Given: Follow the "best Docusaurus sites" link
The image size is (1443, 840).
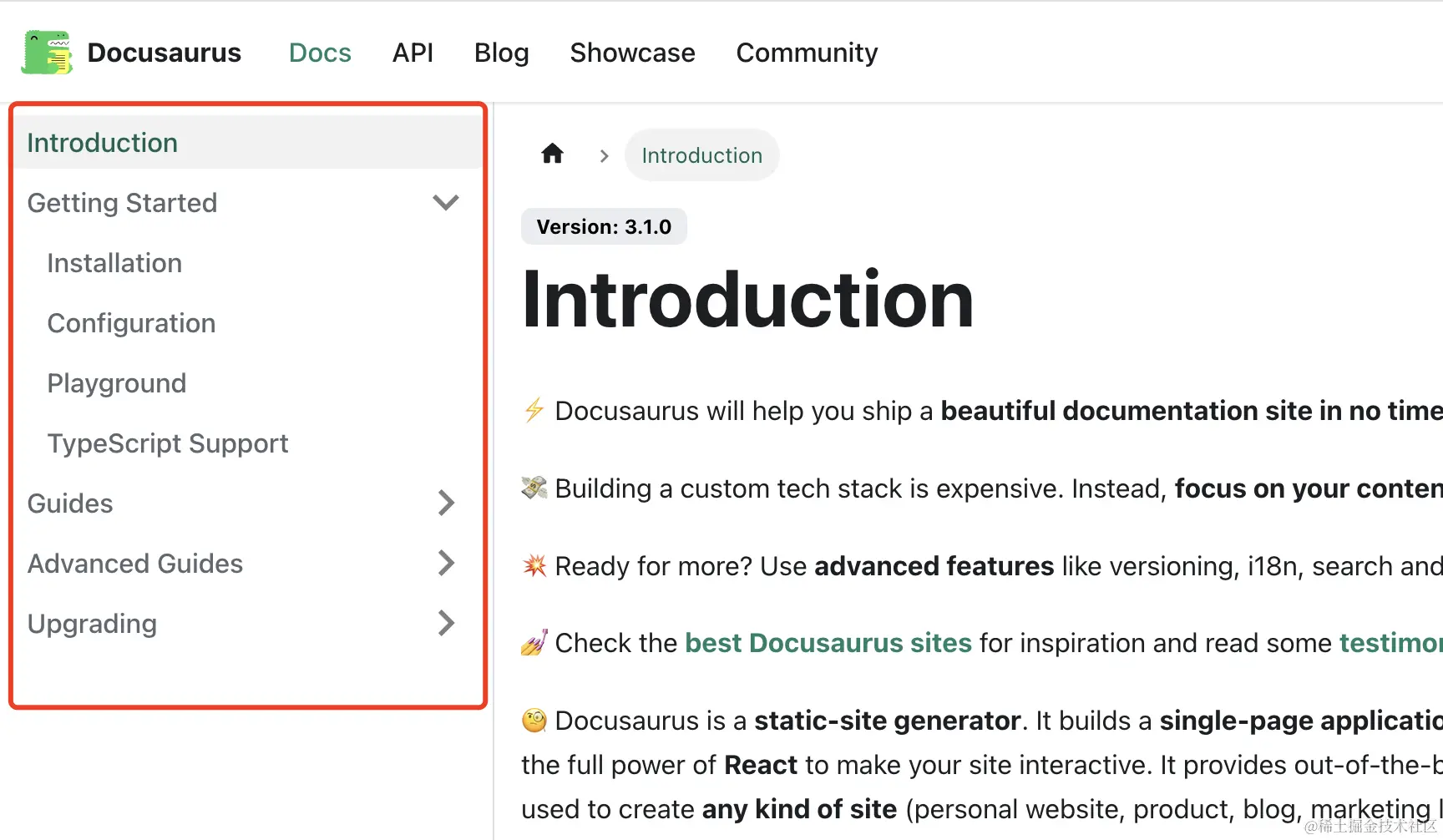Looking at the screenshot, I should (828, 643).
